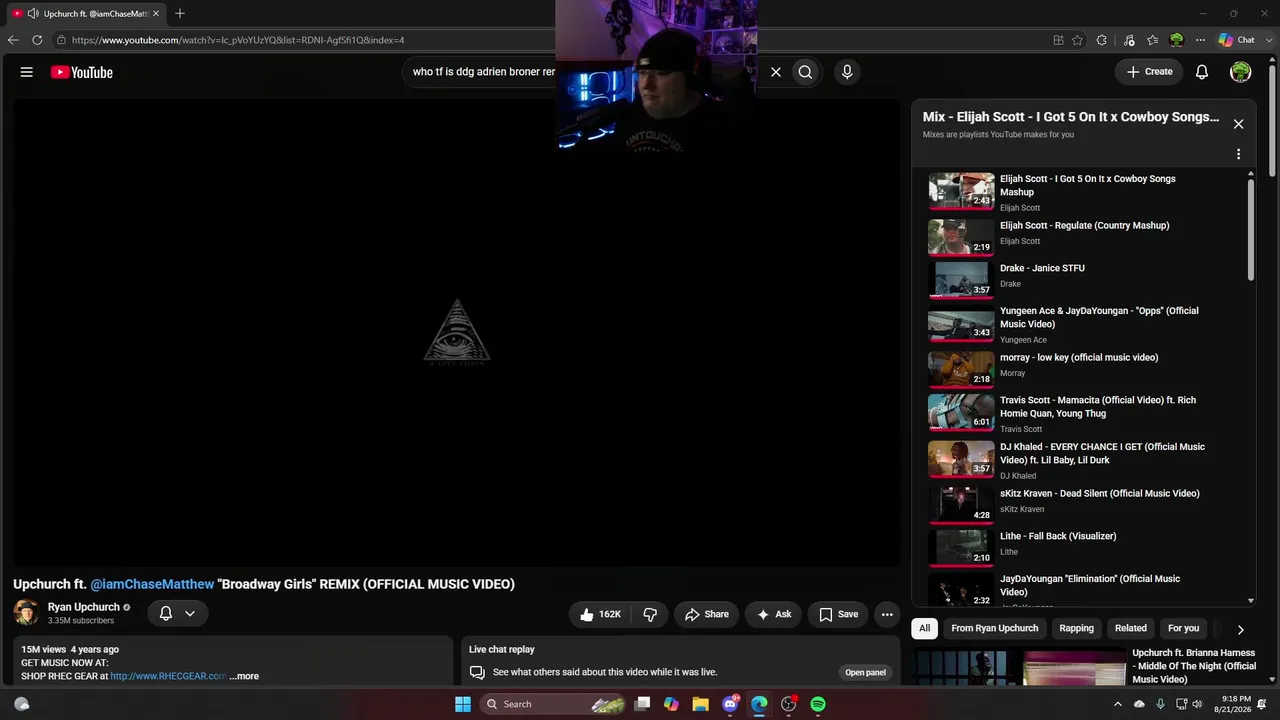Close the Upchurch YouTube tab
Image resolution: width=1280 pixels, height=720 pixels.
coord(156,14)
